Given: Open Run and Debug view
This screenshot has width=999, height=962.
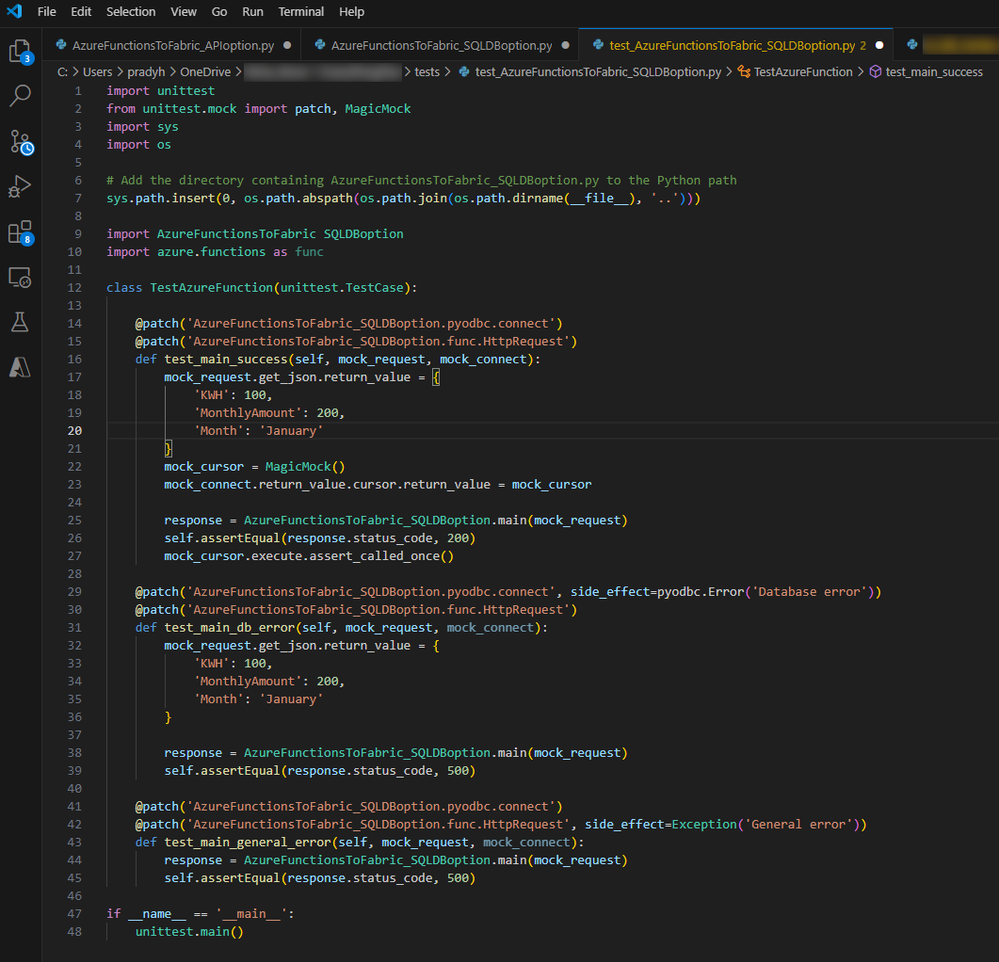Looking at the screenshot, I should (20, 187).
